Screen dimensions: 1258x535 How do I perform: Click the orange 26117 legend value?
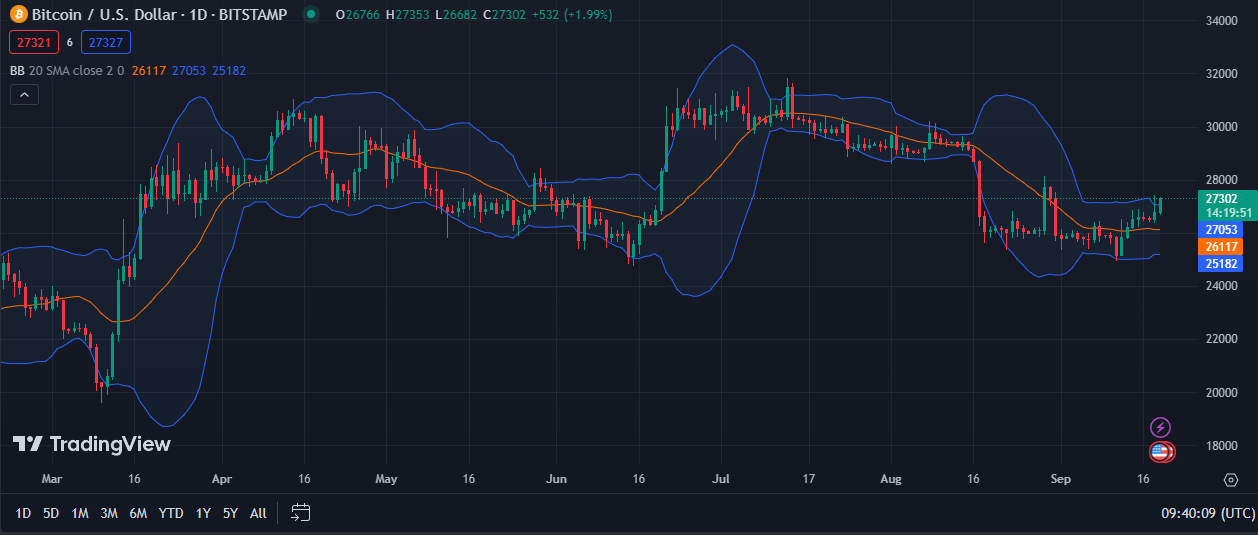click(148, 71)
